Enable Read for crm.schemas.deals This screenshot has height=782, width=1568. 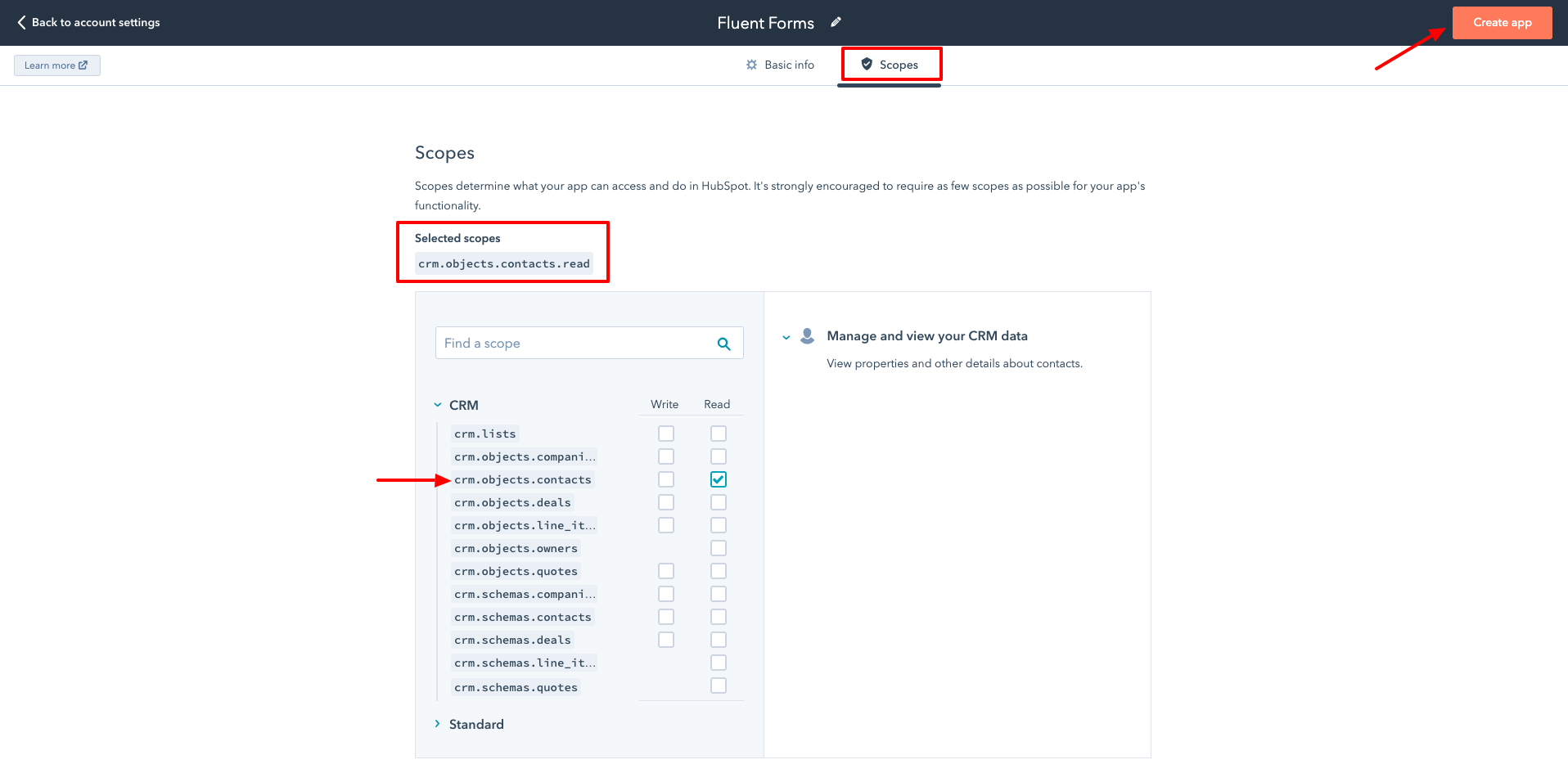[x=719, y=640]
